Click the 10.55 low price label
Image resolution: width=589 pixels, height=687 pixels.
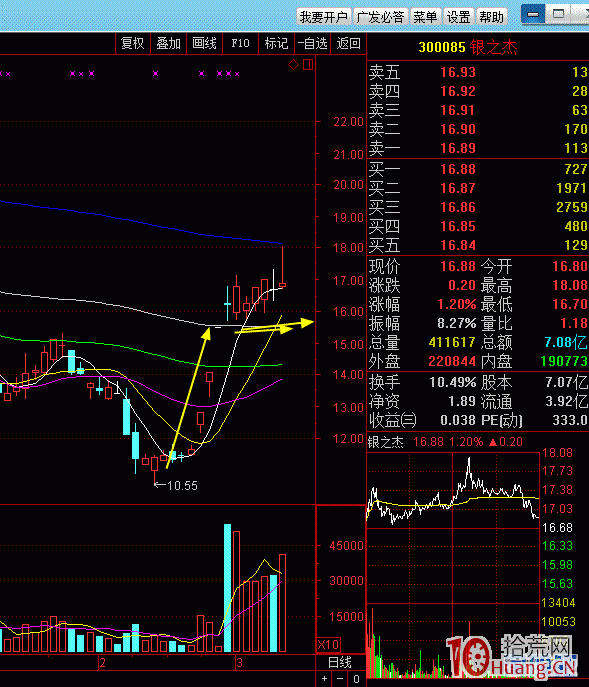click(x=182, y=485)
